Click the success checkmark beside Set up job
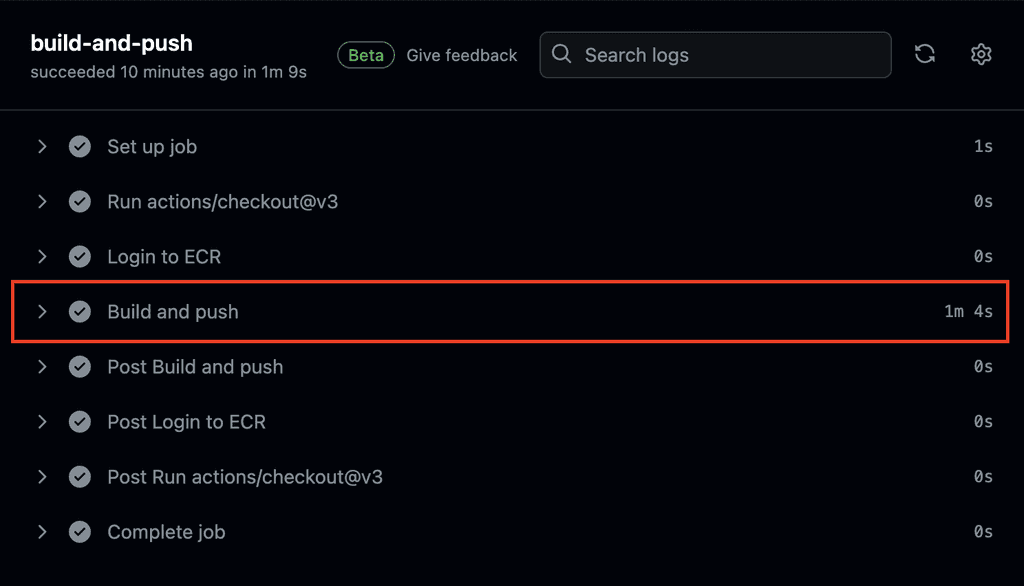Screen dimensions: 1024x586 click(80, 146)
